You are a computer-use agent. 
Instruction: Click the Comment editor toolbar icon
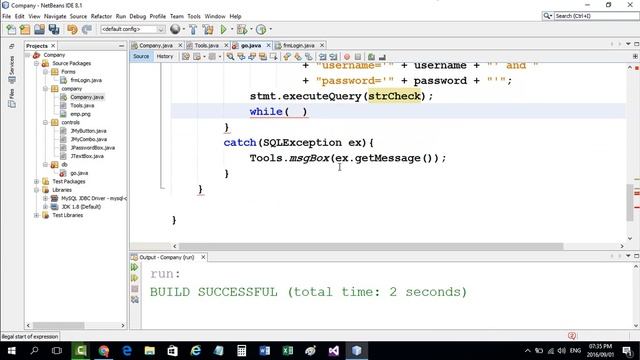click(371, 57)
